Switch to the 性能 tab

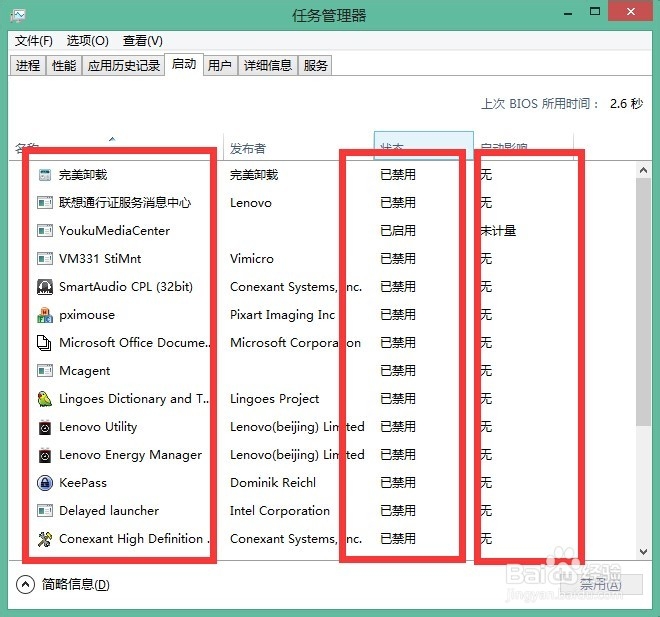pos(64,66)
